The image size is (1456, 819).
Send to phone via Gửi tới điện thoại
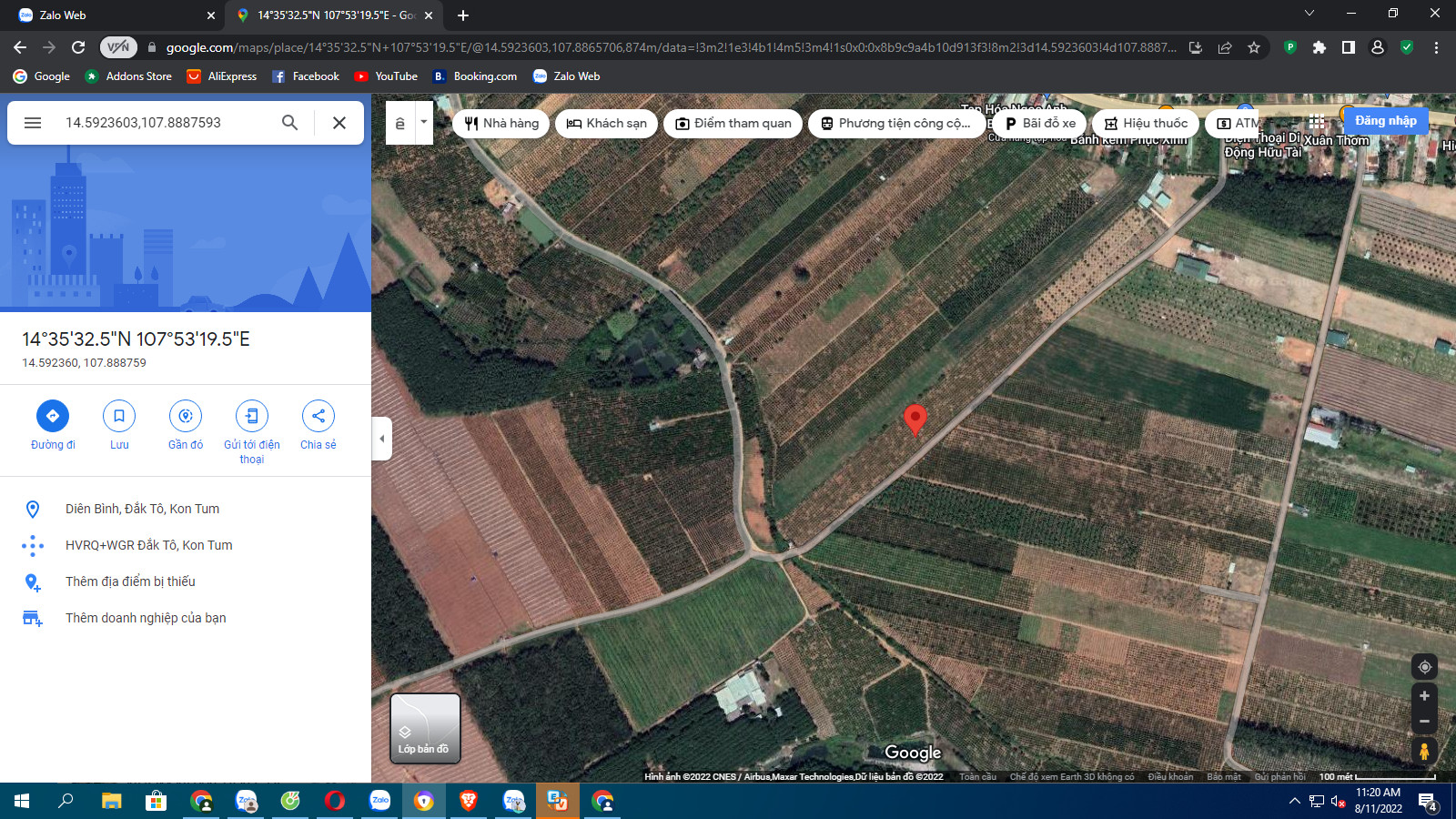(x=252, y=416)
